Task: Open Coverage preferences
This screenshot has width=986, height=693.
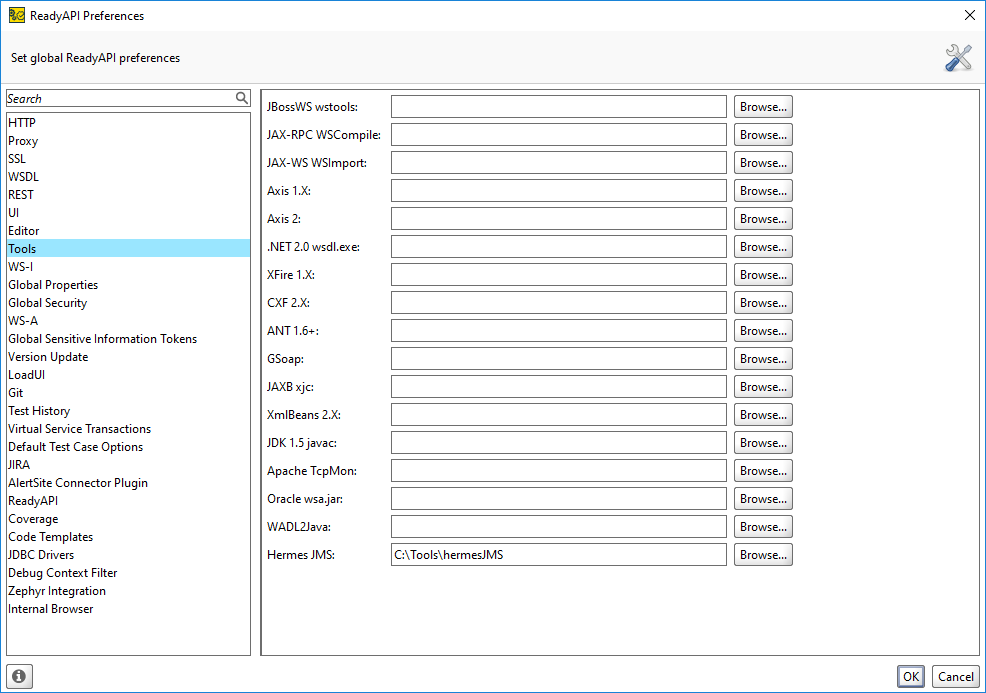Action: (x=128, y=519)
